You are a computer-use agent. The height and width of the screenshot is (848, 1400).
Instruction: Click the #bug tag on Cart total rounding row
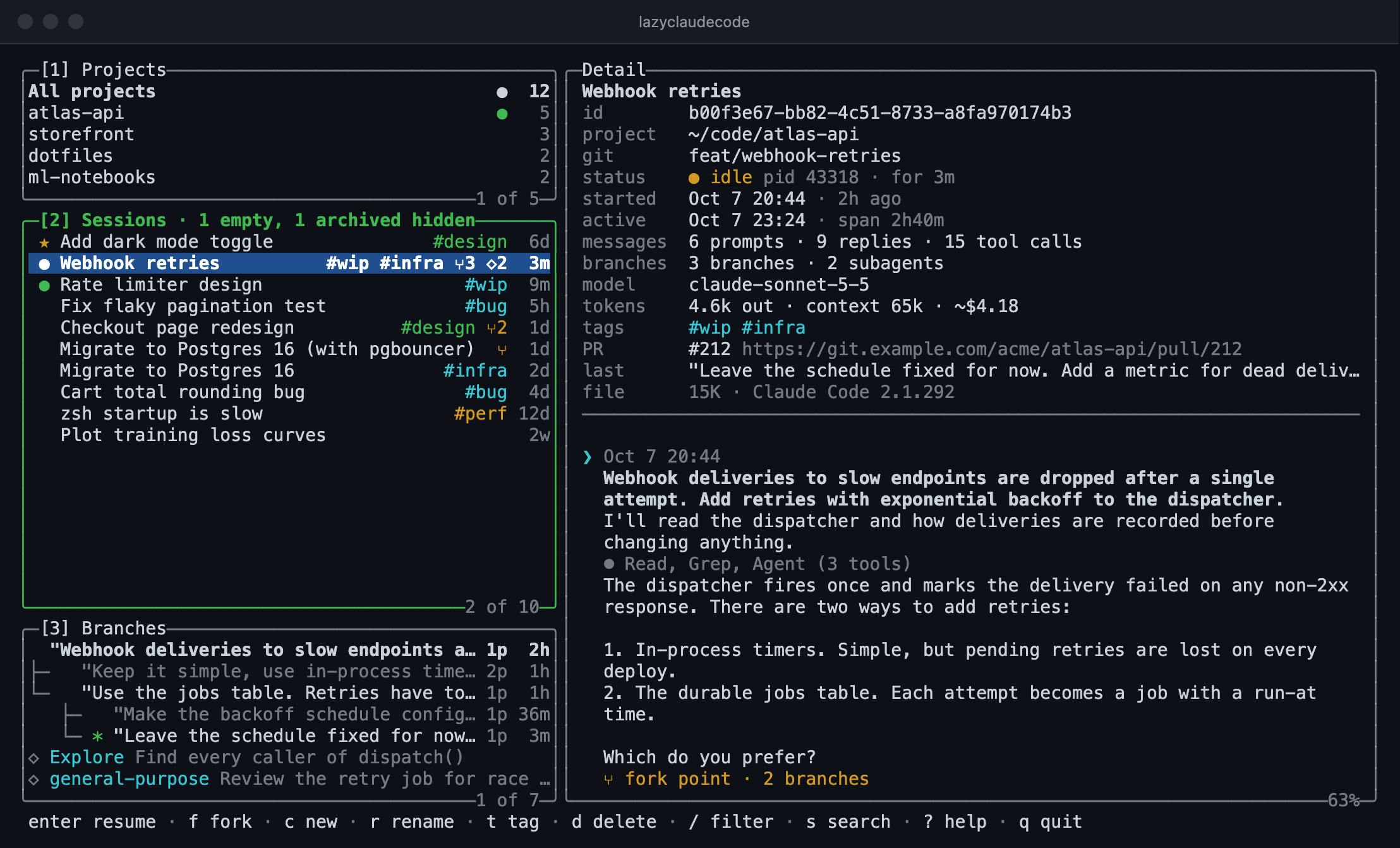[x=486, y=392]
